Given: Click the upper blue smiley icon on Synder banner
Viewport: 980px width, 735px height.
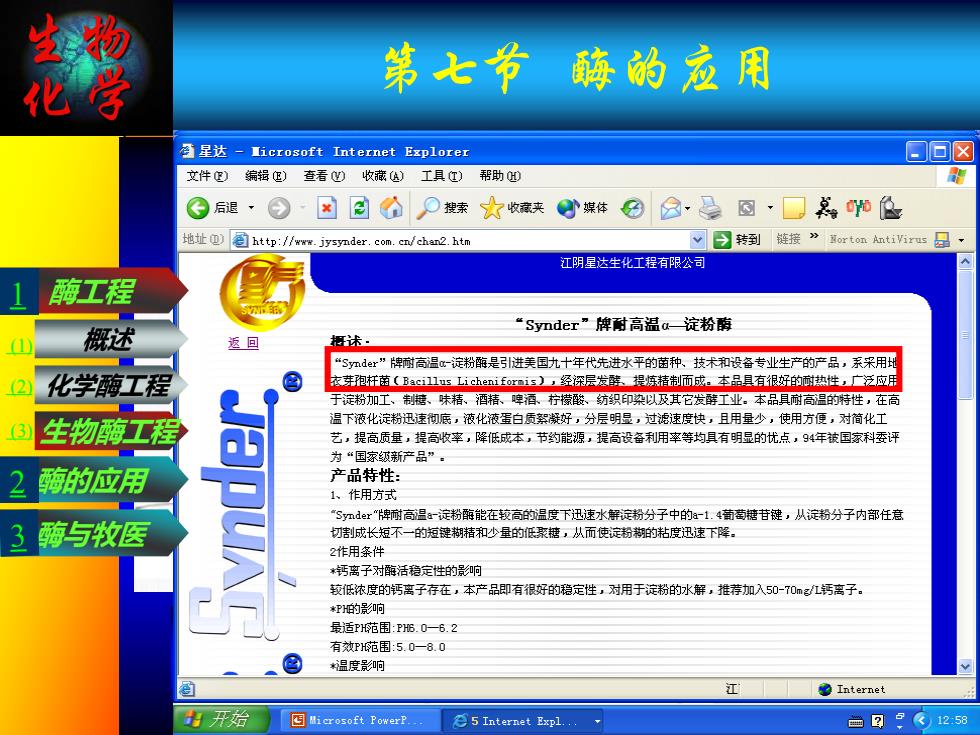Looking at the screenshot, I should (292, 381).
